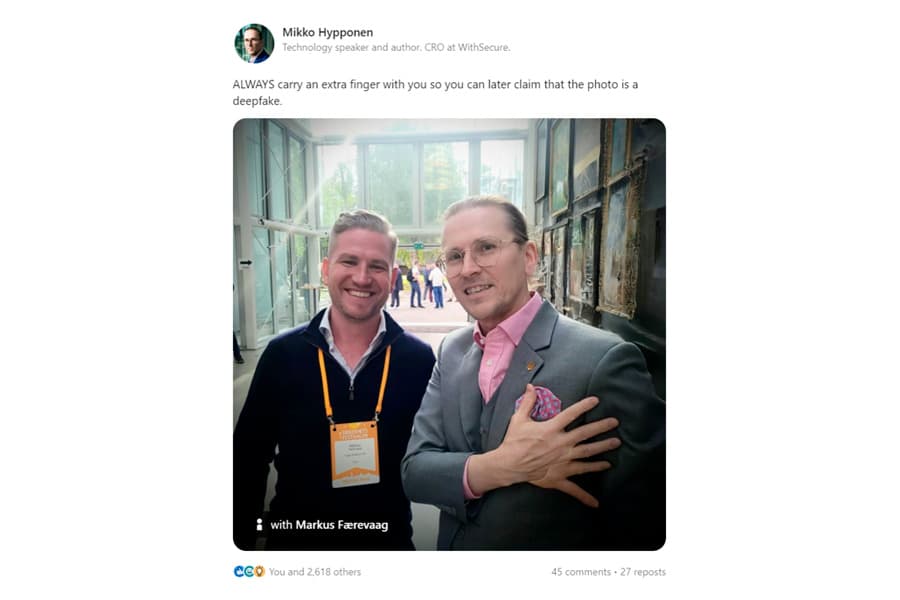Click the tagged-person icon on the photo
Viewport: 900px width, 600px height.
[x=259, y=524]
